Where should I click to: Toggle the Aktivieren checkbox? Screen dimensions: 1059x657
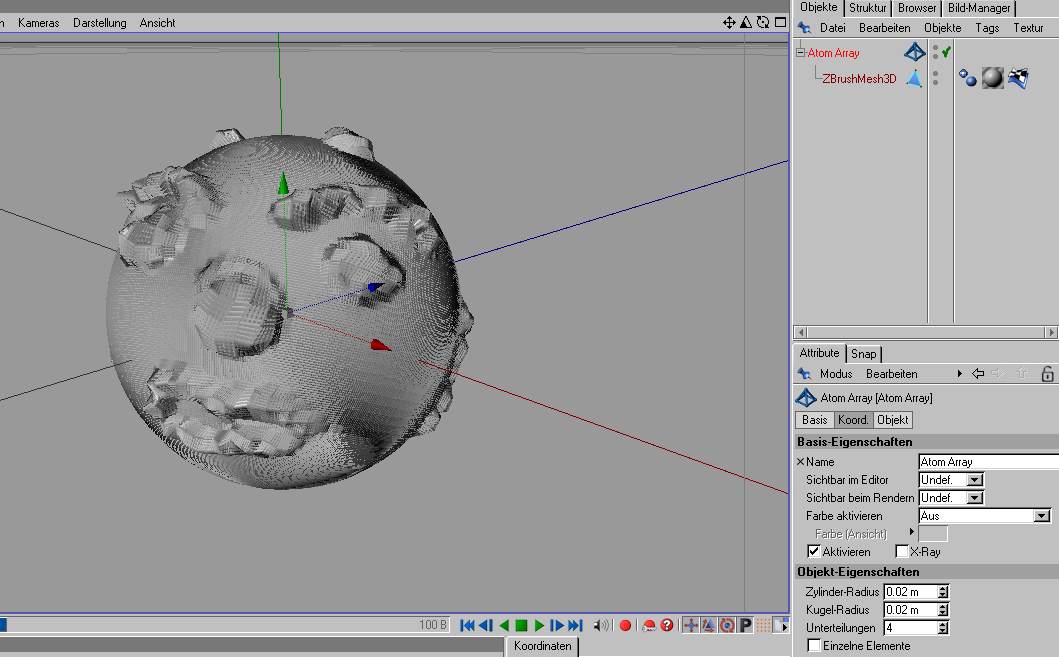[814, 552]
